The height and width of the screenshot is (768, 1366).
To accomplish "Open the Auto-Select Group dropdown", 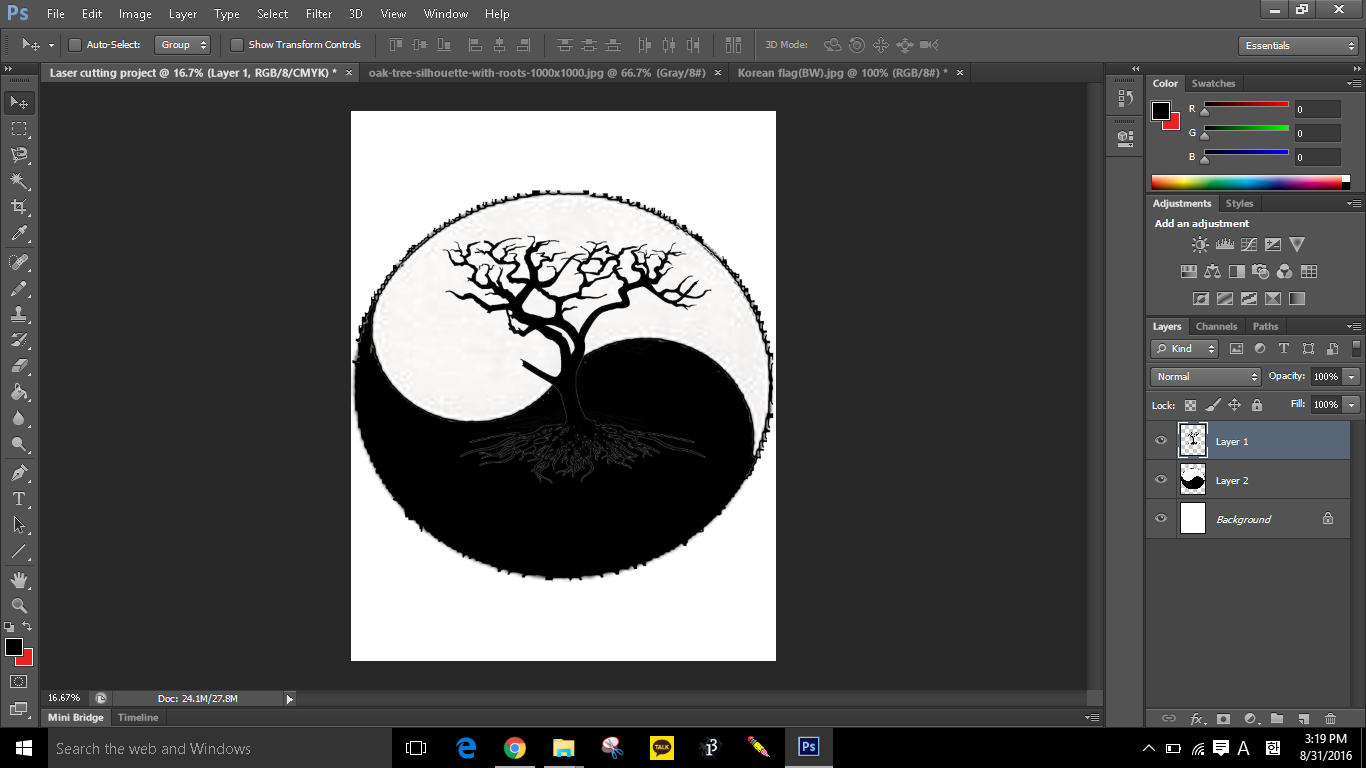I will [x=183, y=45].
